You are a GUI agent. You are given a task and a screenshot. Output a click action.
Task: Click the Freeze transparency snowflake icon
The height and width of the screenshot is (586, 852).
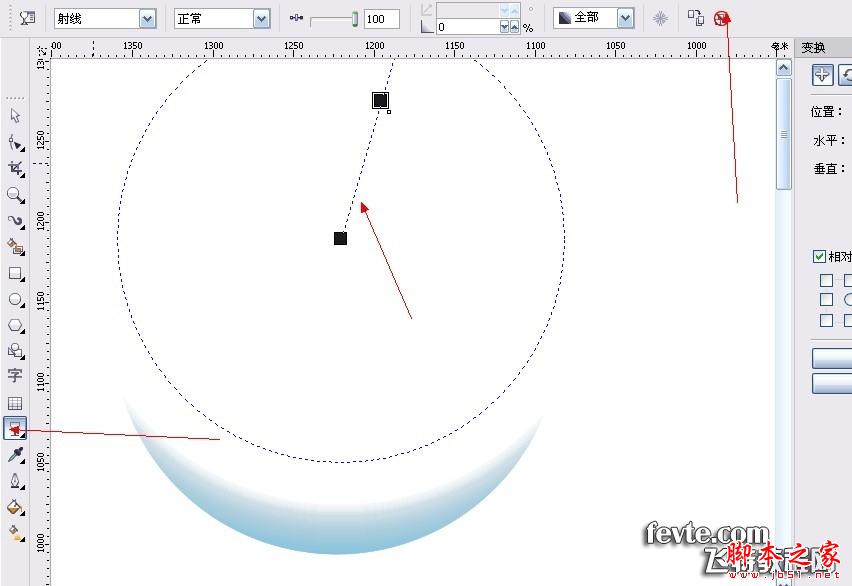660,18
